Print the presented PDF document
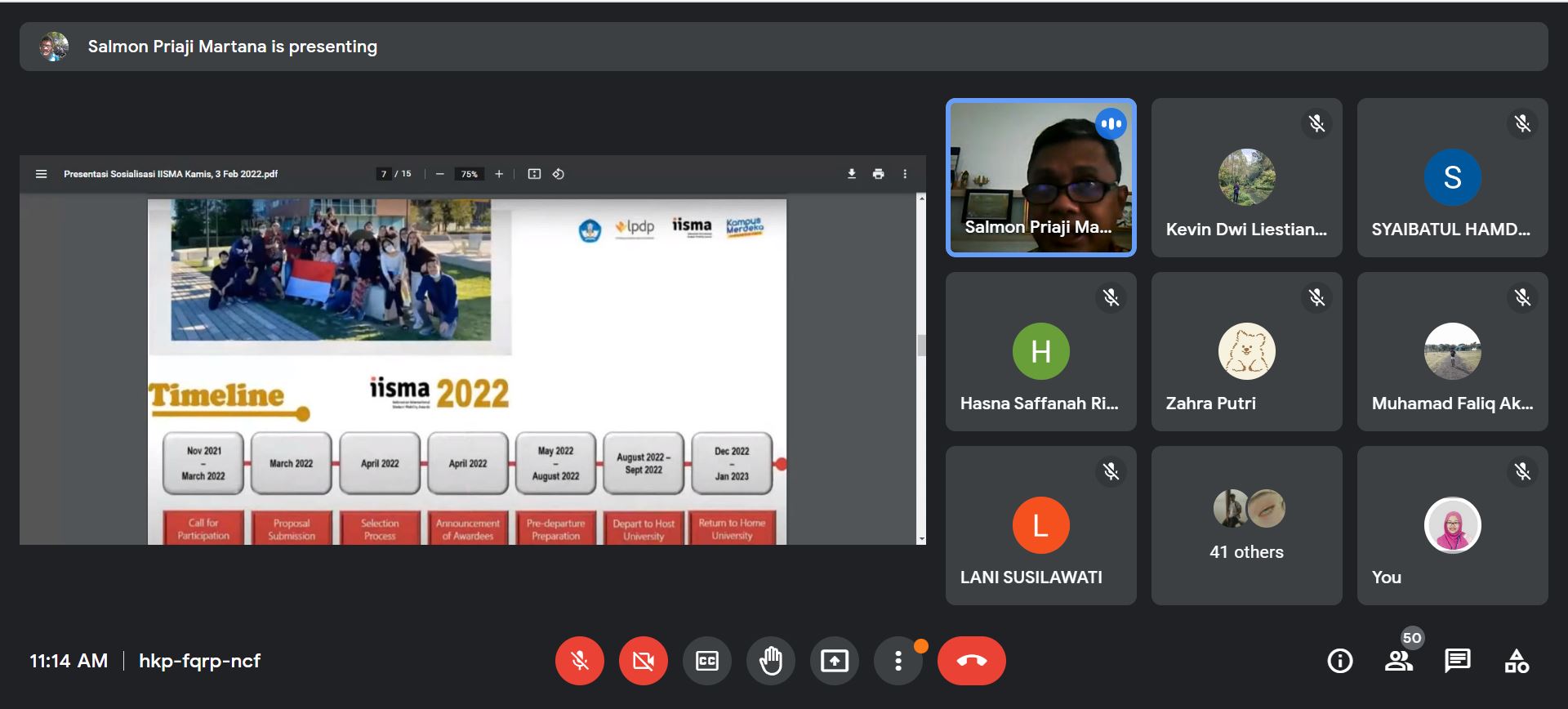The image size is (1568, 709). click(878, 174)
